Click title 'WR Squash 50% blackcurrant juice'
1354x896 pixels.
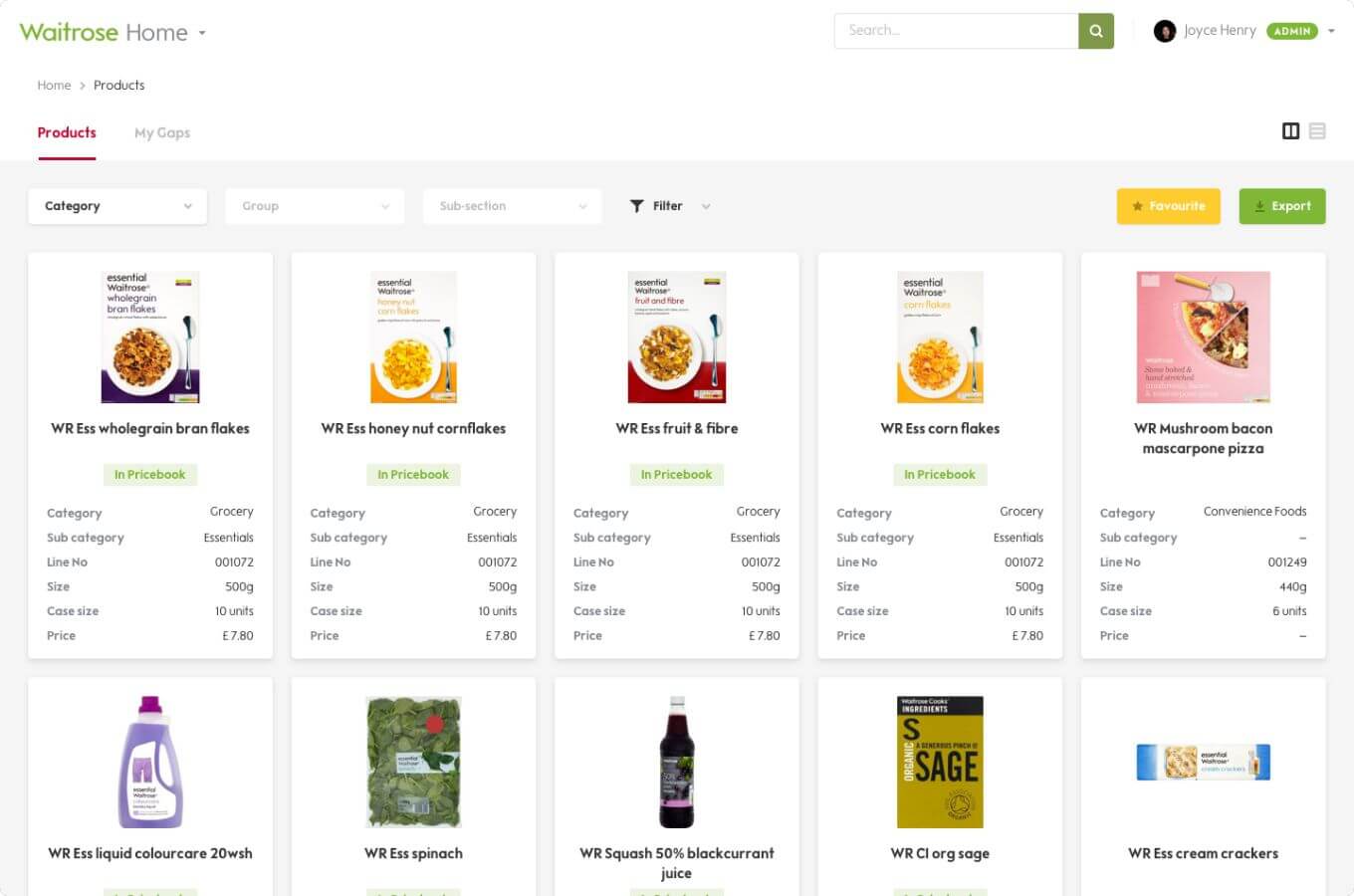click(x=677, y=863)
